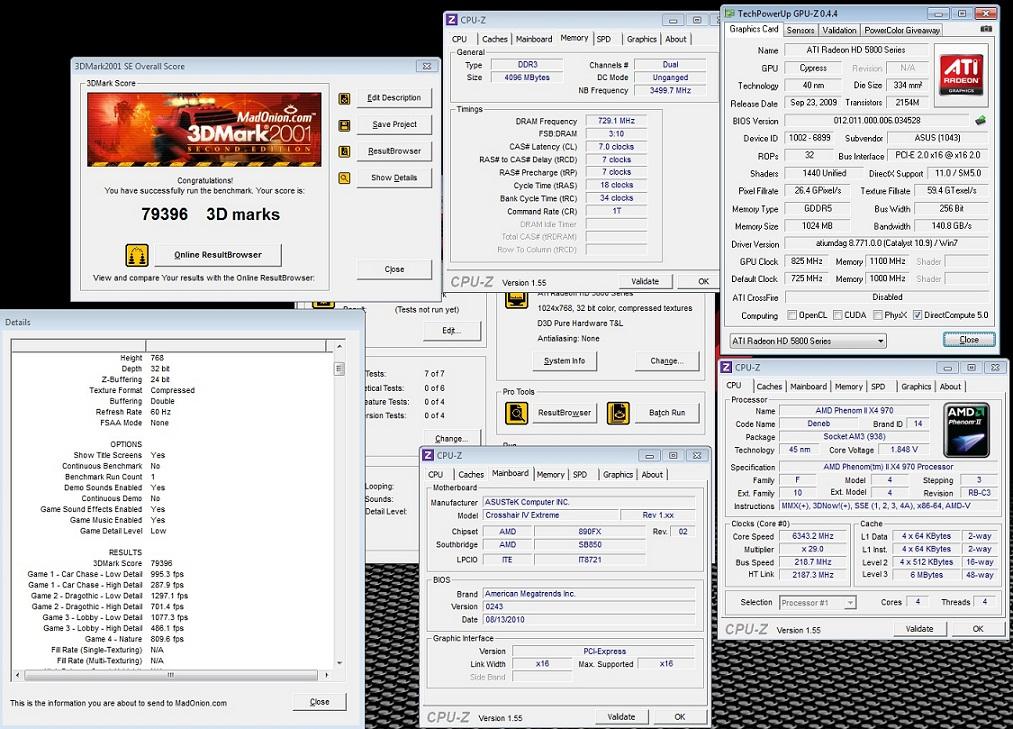Click the BIOS Version 0243 field
The image size is (1013, 729).
point(589,607)
